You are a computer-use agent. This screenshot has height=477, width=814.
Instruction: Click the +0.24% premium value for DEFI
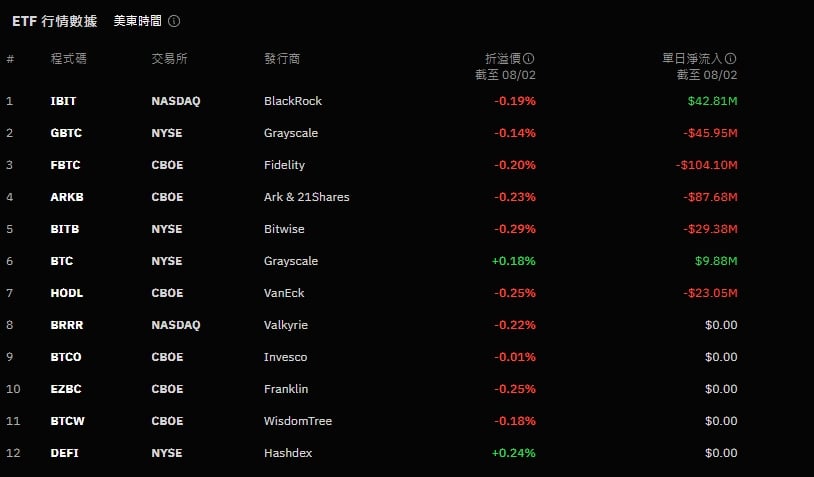point(513,453)
